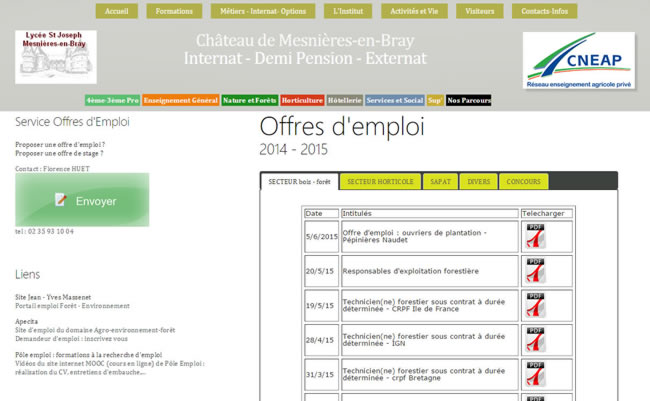Click 'Technicien(ne) forestier ... crpf Bretagne' text
Viewport: 650px width, 401px height.
[x=424, y=374]
